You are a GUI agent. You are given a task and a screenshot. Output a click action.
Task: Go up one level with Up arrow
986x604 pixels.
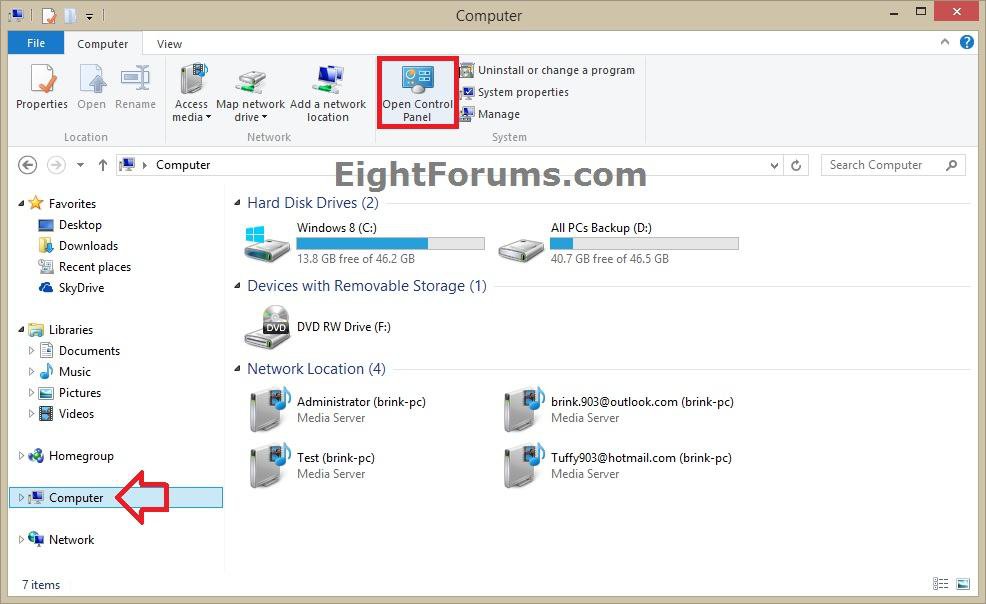[102, 165]
